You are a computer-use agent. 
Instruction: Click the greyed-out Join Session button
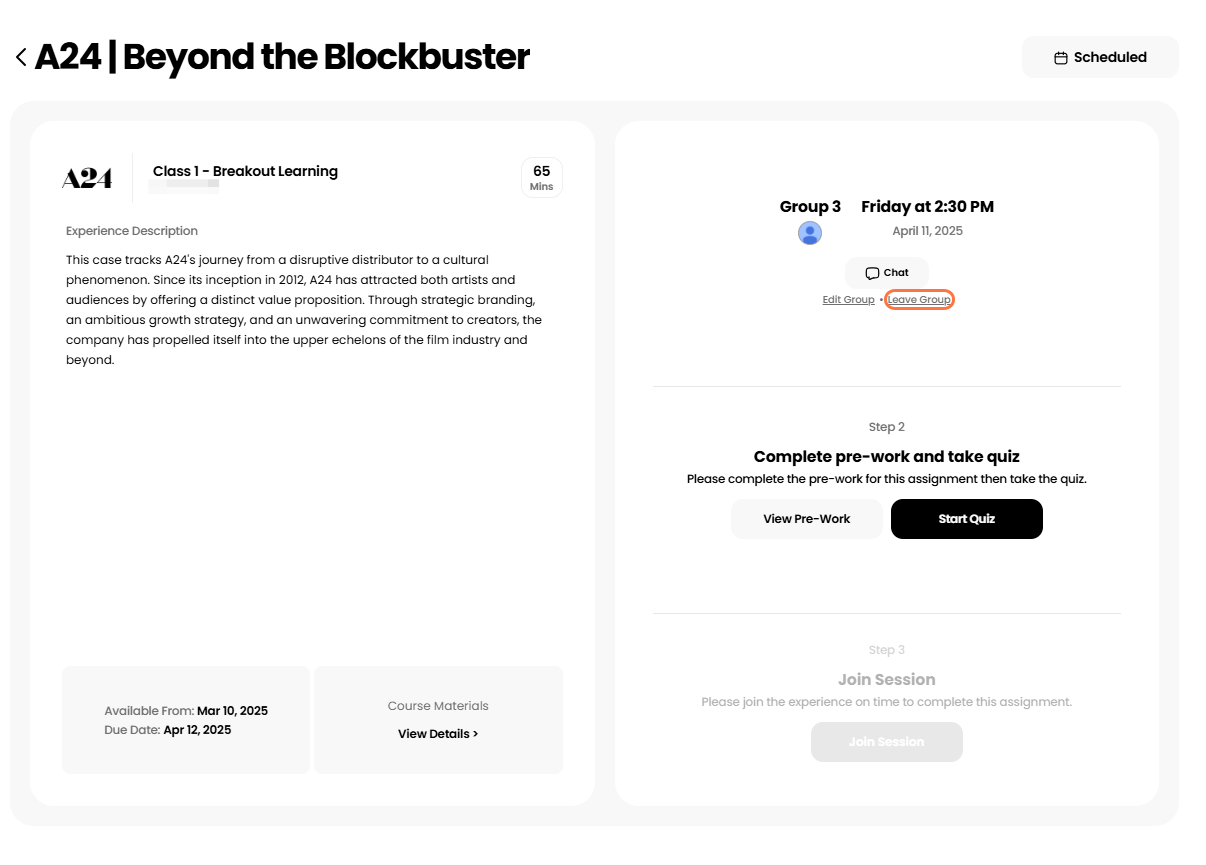coord(886,742)
